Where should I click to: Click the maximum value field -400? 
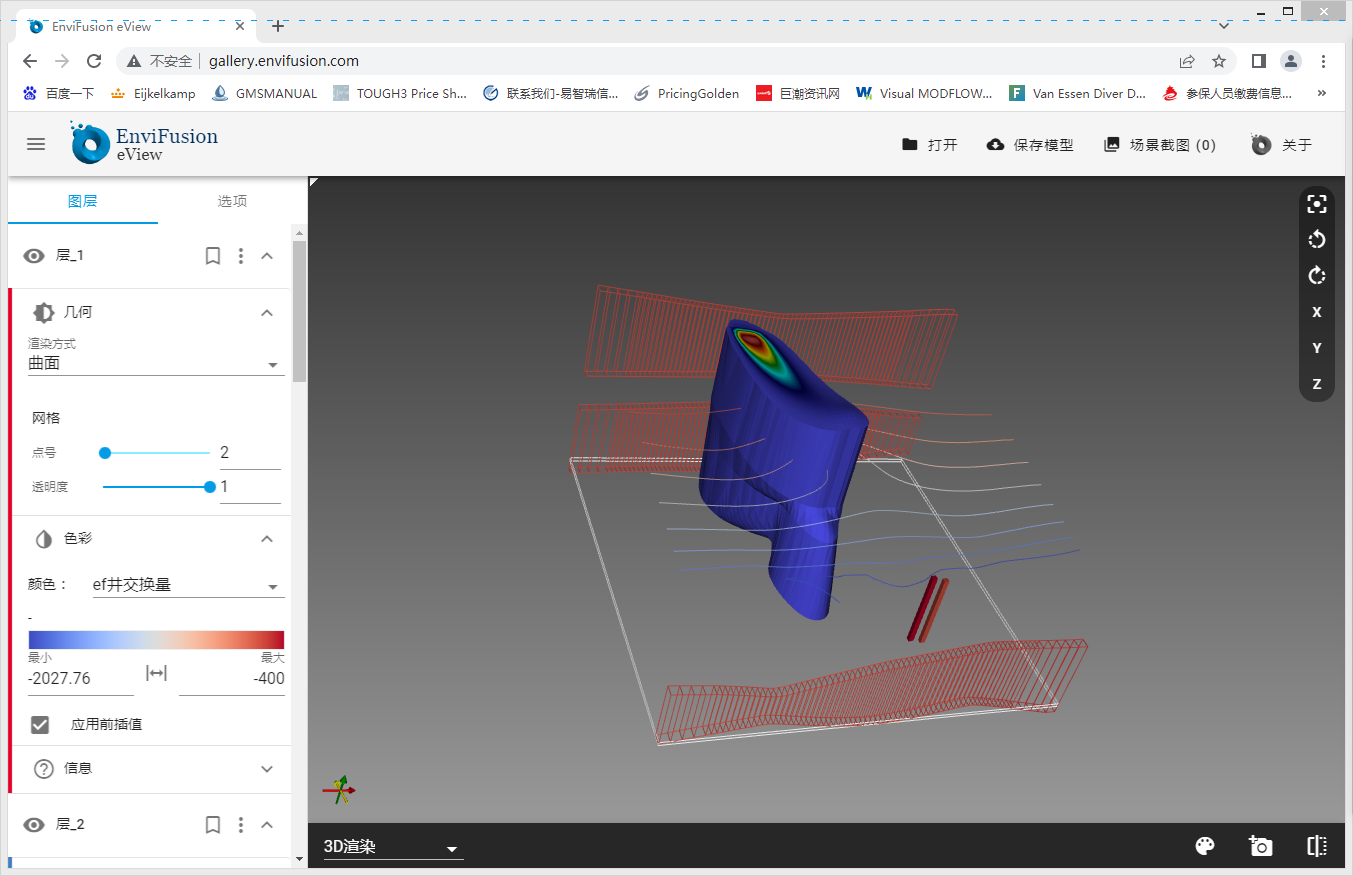coord(232,679)
